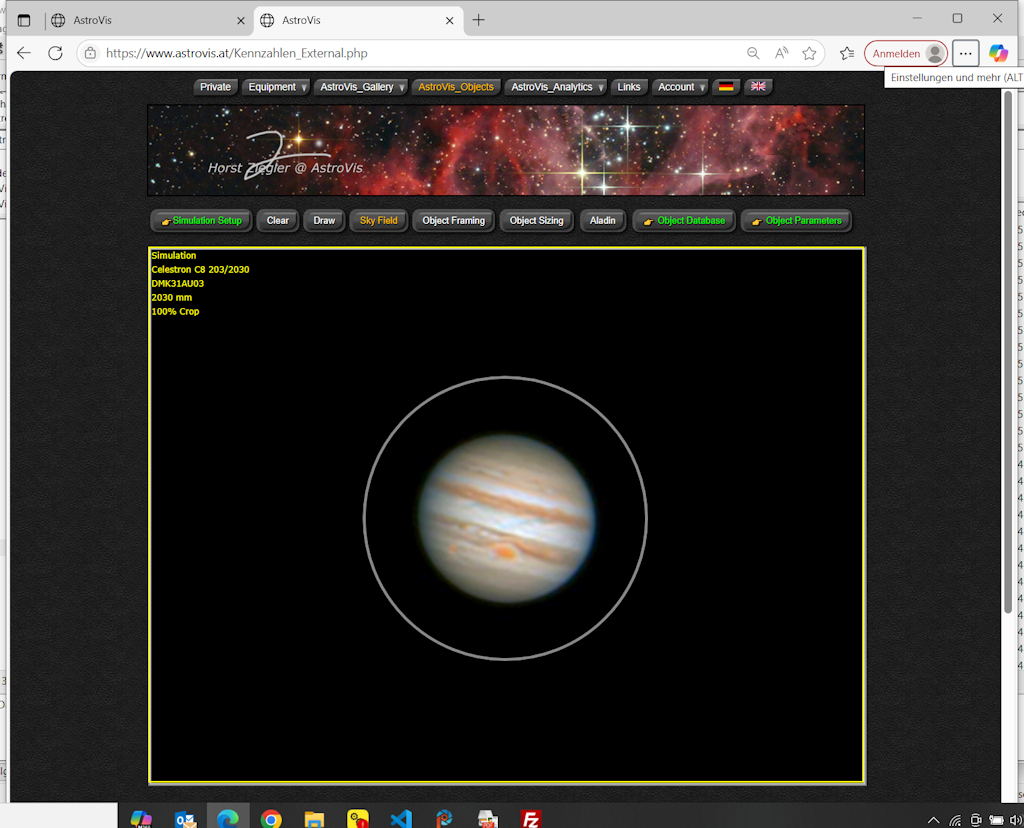Viewport: 1024px width, 828px height.
Task: Expand the Equipment dropdown menu
Action: click(277, 87)
